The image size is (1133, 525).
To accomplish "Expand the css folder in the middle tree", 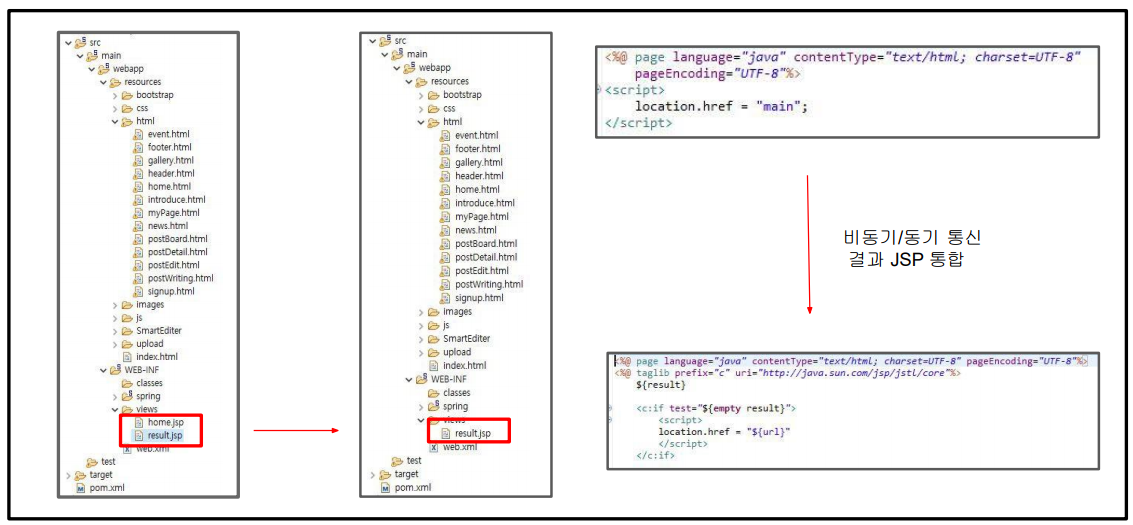I will click(421, 108).
